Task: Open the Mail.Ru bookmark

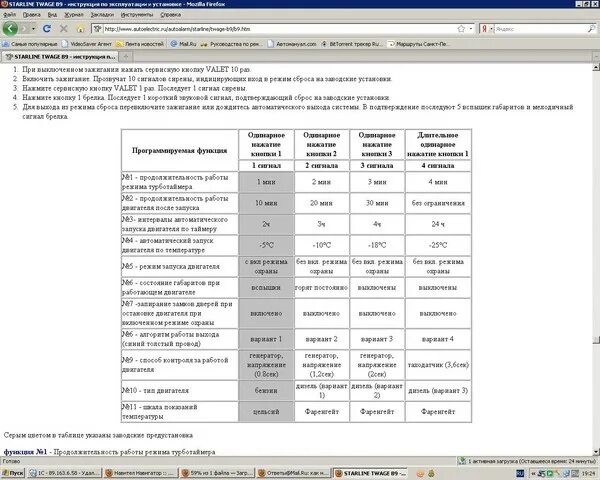Action: [x=183, y=44]
